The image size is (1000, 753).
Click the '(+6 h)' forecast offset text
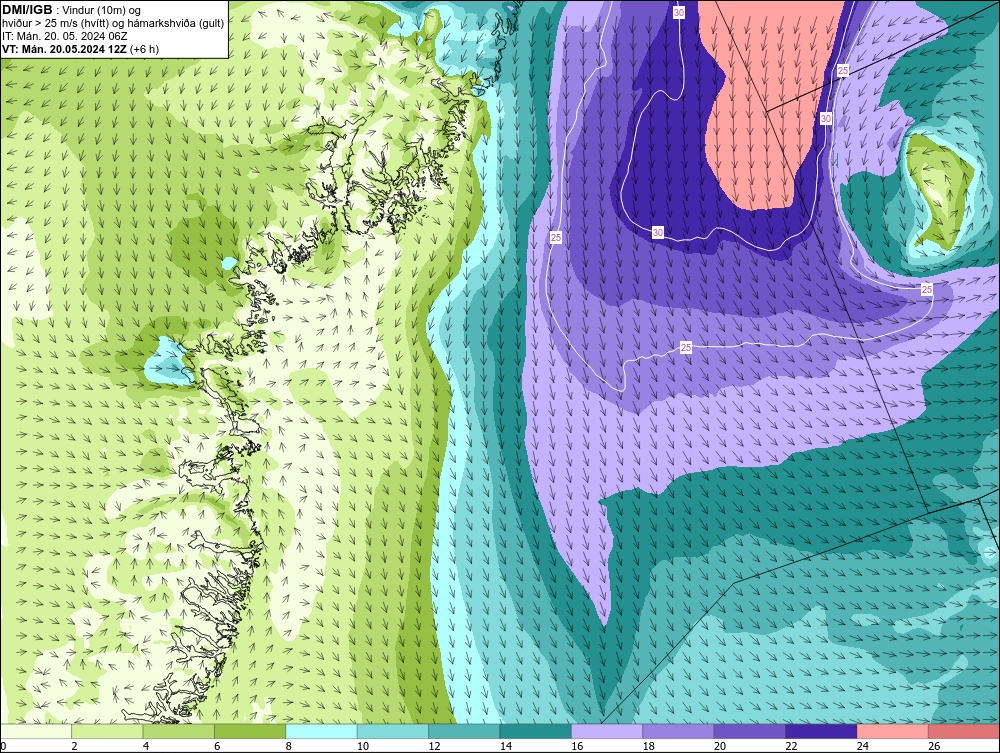point(144,49)
